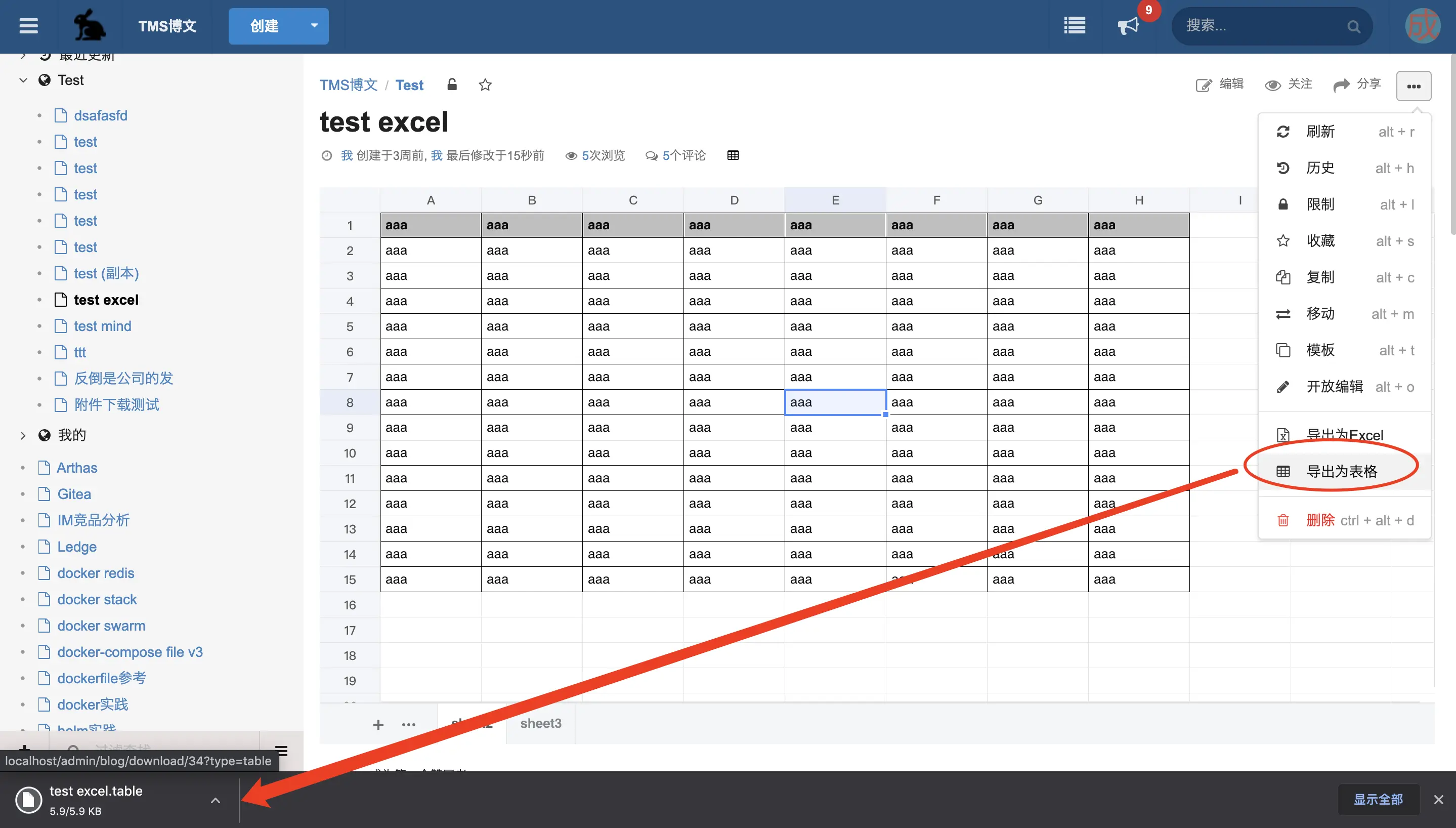Viewport: 1456px width, 828px height.
Task: Select 历史 from the menu
Action: 1344,169
